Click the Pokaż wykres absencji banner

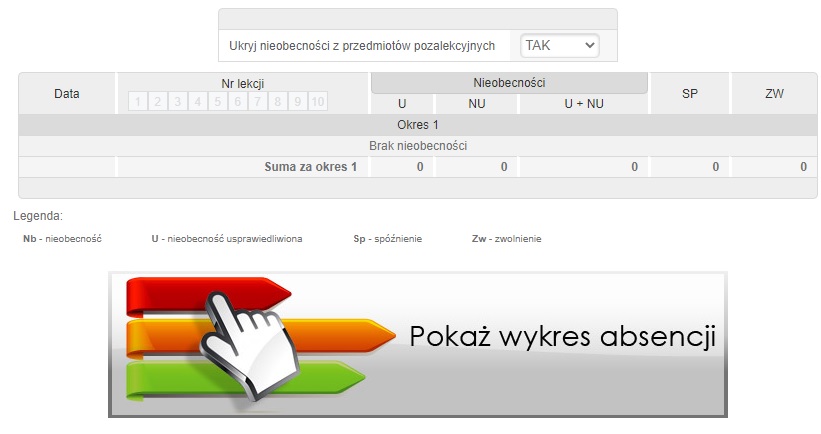click(x=418, y=344)
